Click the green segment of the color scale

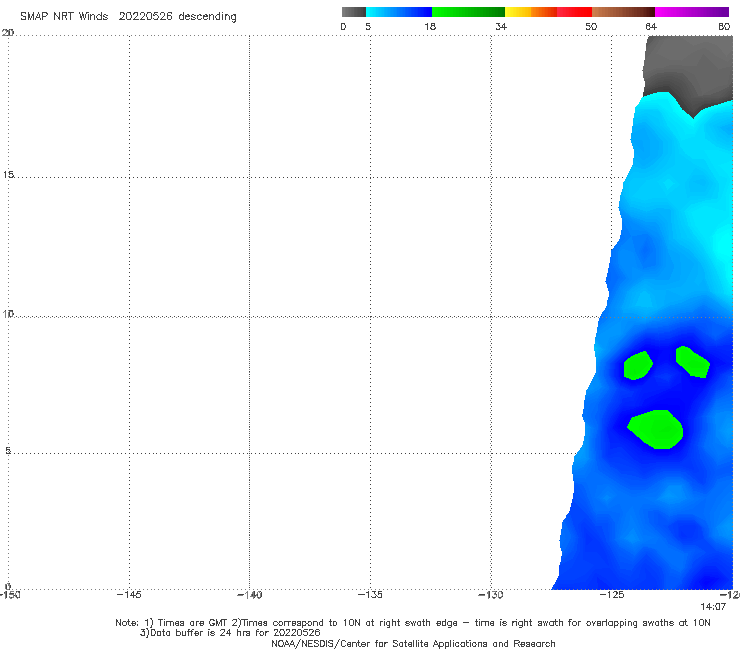tap(468, 12)
